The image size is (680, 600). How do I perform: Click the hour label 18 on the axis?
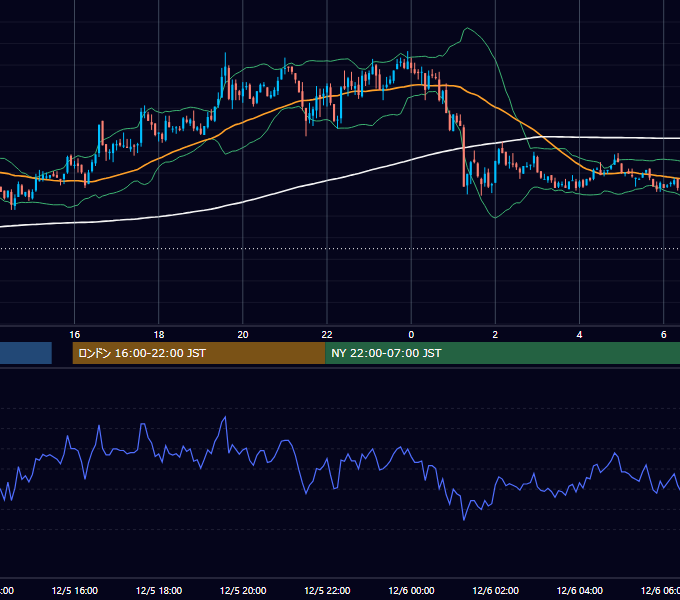(x=159, y=334)
